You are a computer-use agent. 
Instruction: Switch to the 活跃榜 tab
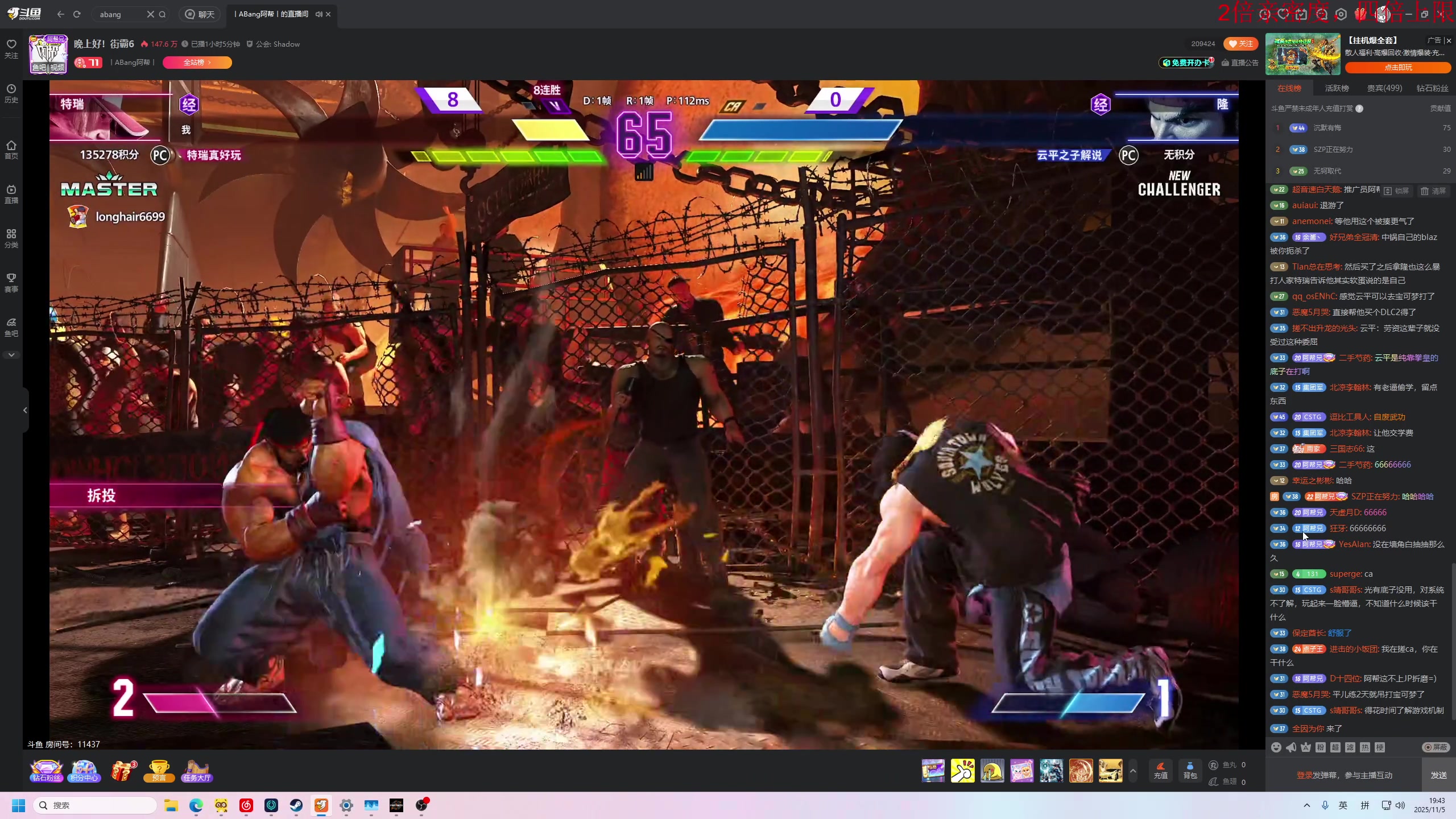pyautogui.click(x=1336, y=88)
